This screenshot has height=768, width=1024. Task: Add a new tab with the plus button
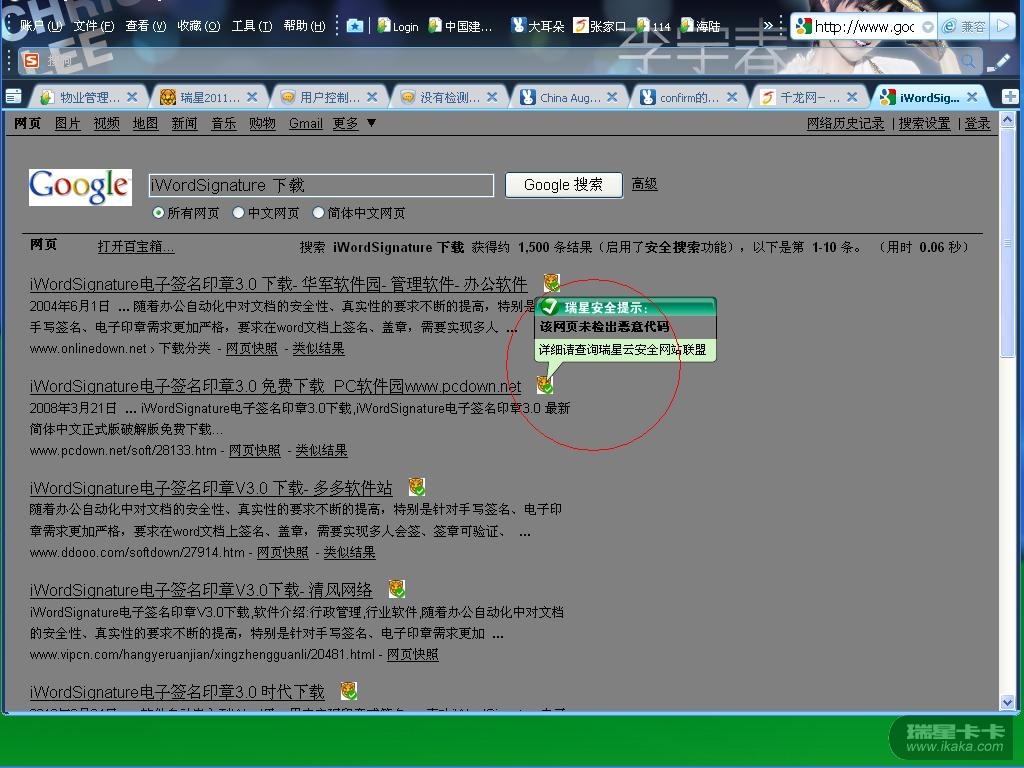[x=1010, y=97]
